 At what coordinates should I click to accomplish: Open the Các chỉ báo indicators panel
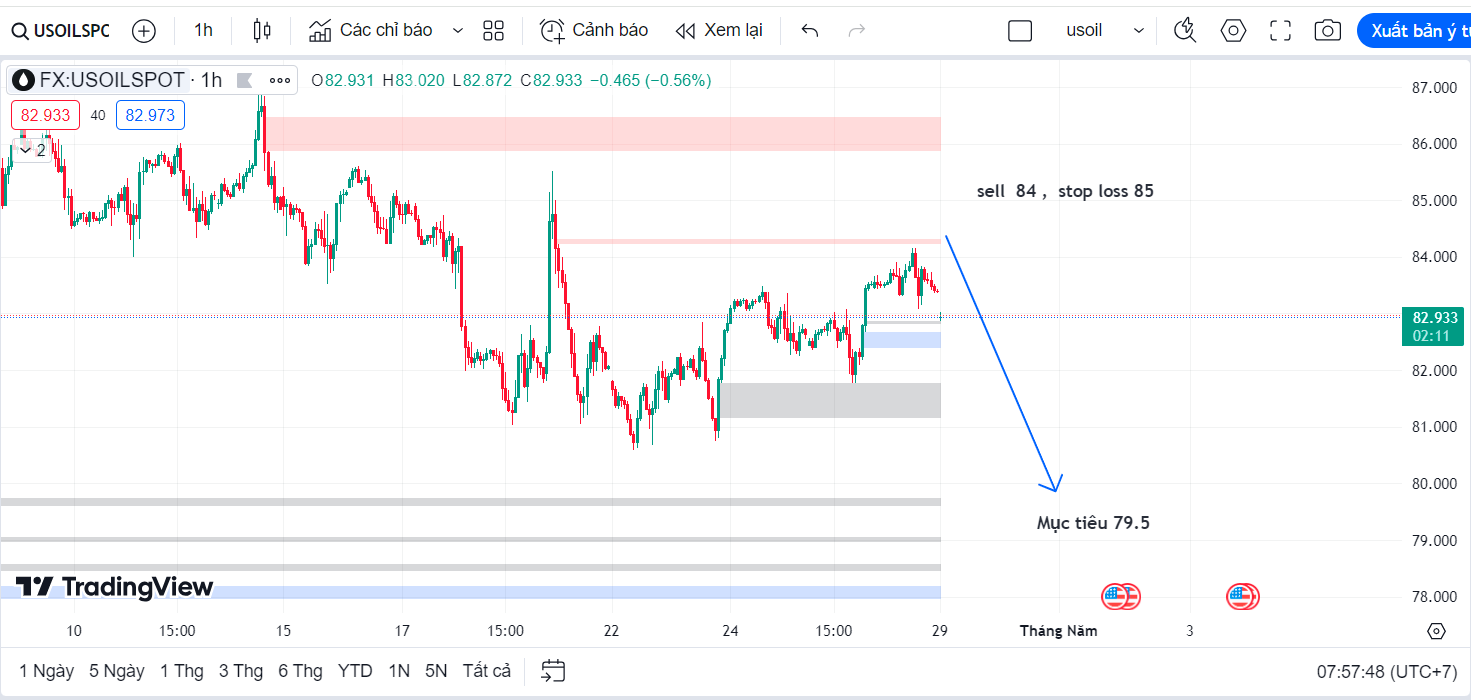click(x=371, y=31)
